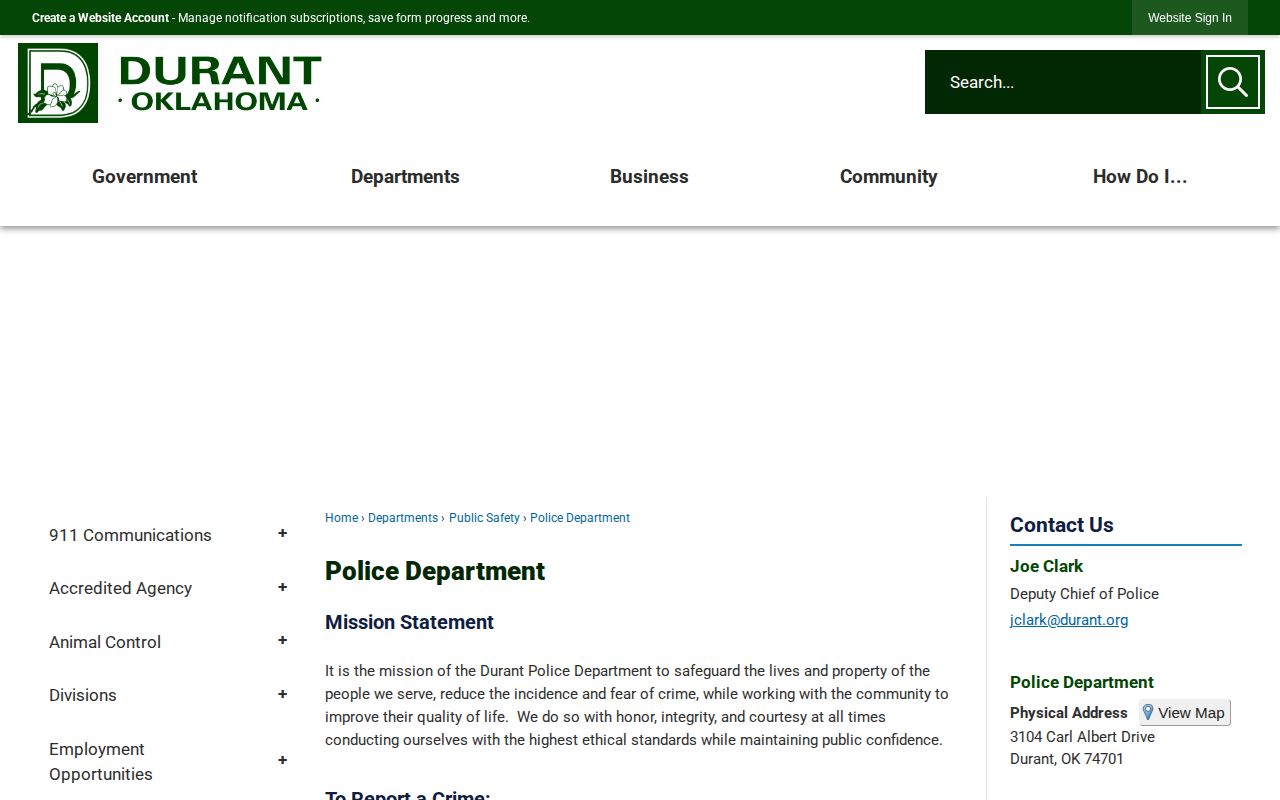The height and width of the screenshot is (800, 1280).
Task: Click the Website Sign In button
Action: coord(1190,18)
